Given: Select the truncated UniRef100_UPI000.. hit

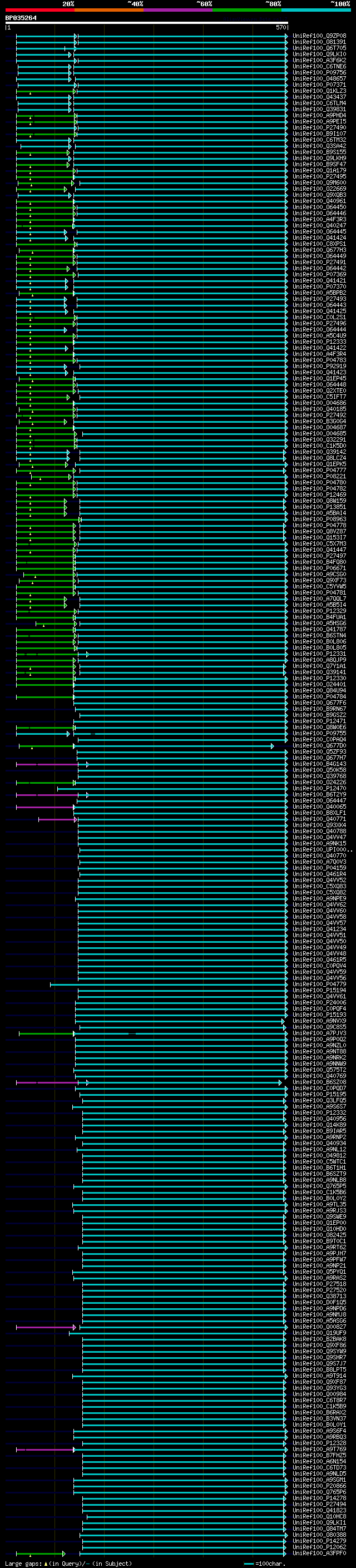Looking at the screenshot, I should [x=322, y=850].
